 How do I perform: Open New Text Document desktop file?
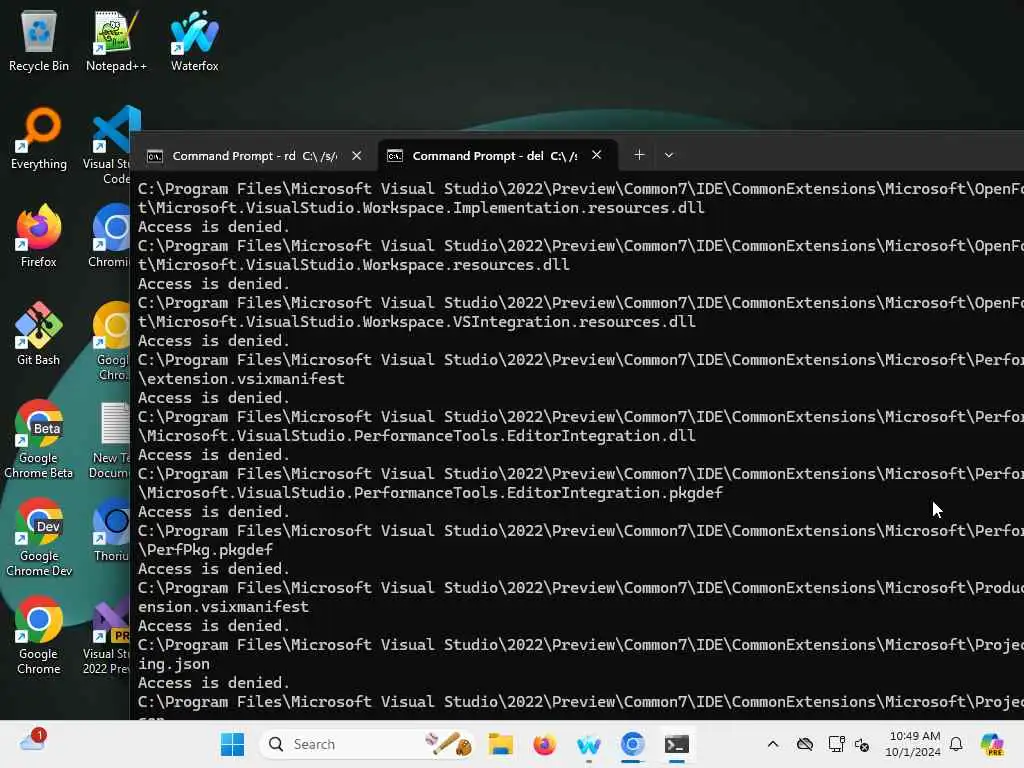click(110, 439)
